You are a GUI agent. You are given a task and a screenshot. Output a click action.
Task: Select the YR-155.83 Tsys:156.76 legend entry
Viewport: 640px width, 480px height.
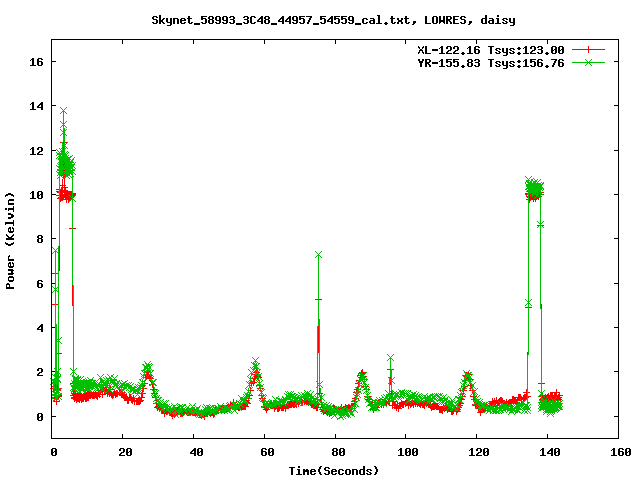click(x=511, y=63)
